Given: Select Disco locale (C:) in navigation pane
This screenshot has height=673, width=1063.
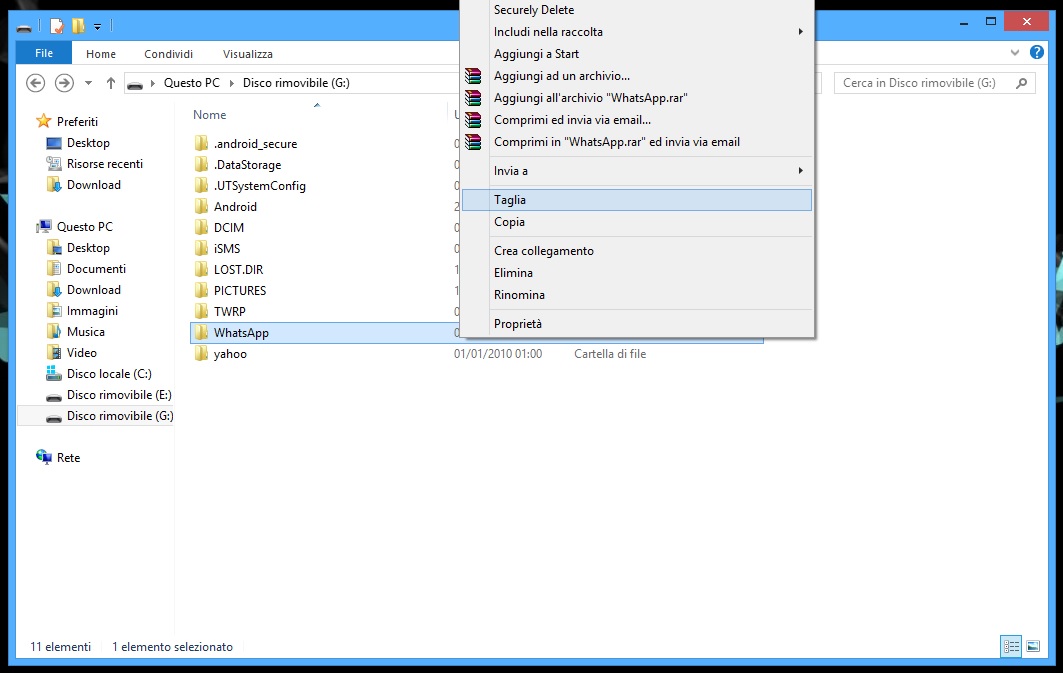Looking at the screenshot, I should pos(108,374).
